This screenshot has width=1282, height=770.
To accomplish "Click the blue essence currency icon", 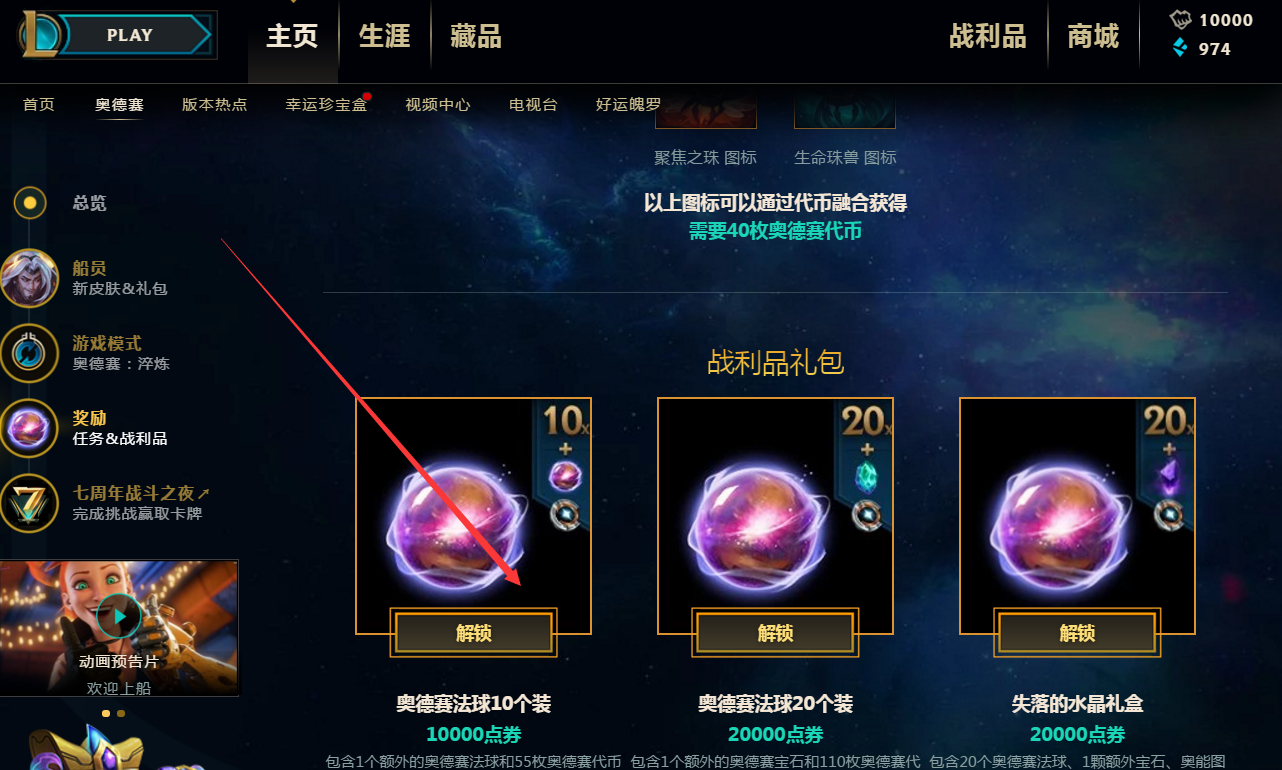I will coord(1182,48).
